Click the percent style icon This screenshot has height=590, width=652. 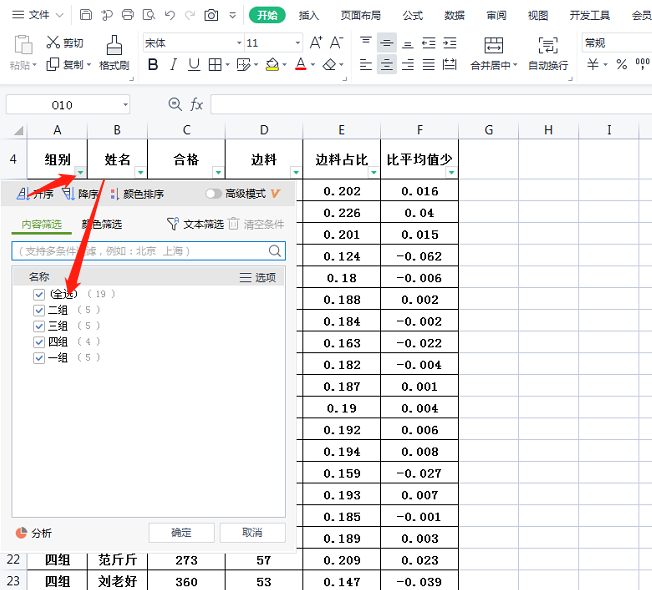(x=622, y=64)
